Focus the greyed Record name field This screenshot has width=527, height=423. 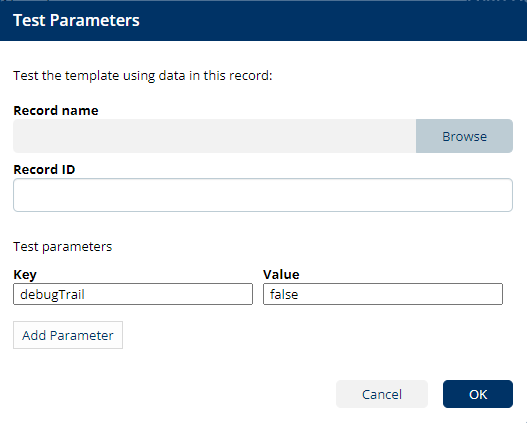tap(214, 136)
